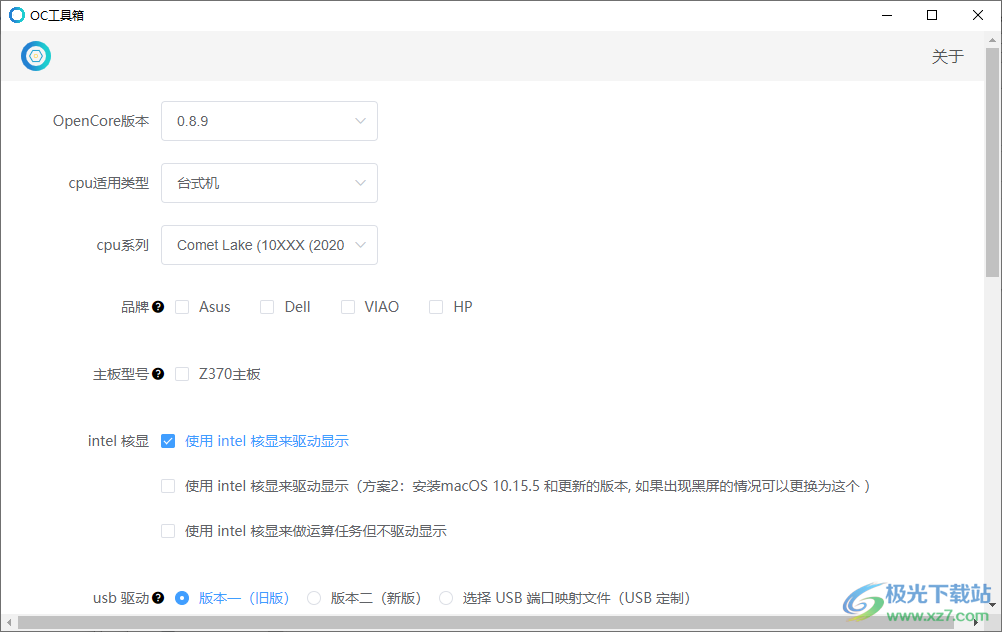Click the OC工具箱 title bar app icon
The image size is (1002, 632).
[x=17, y=15]
